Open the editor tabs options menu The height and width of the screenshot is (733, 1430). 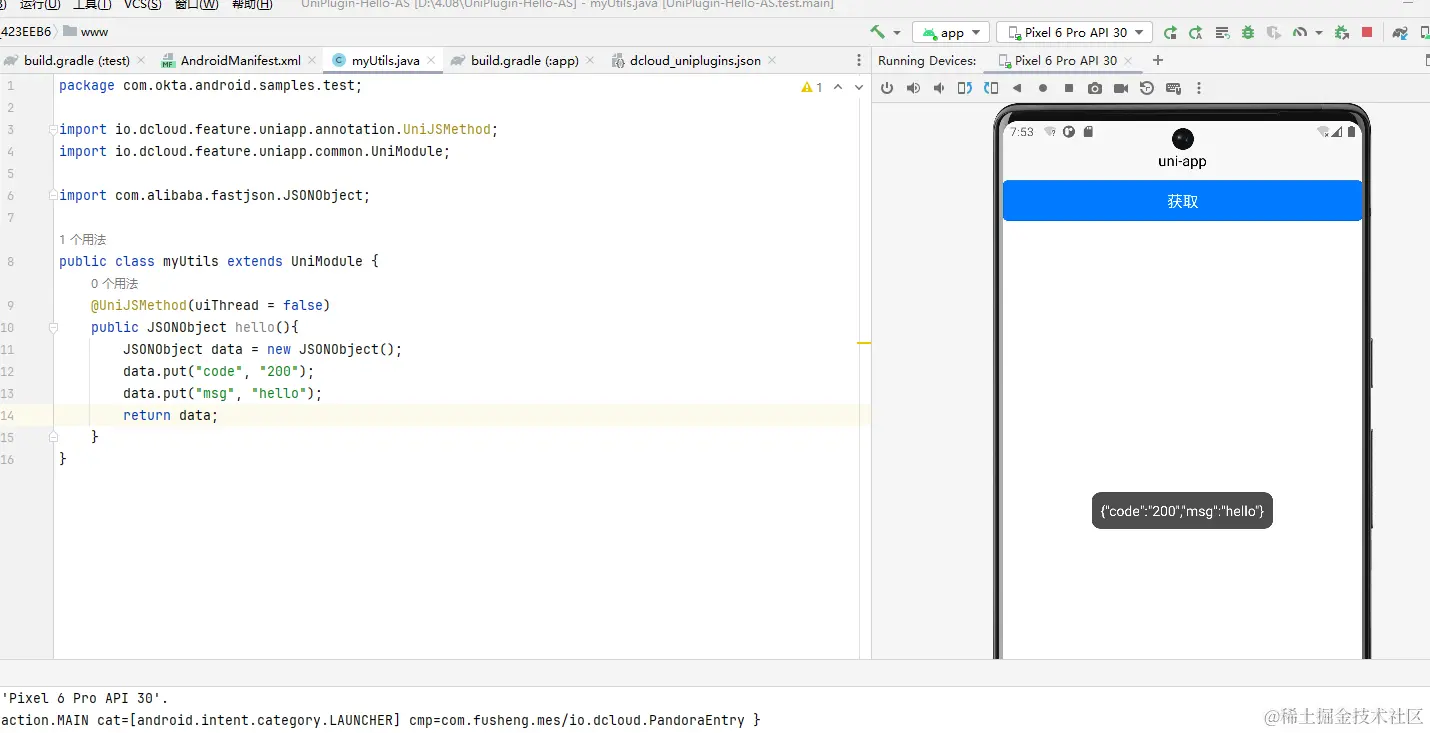(x=859, y=60)
